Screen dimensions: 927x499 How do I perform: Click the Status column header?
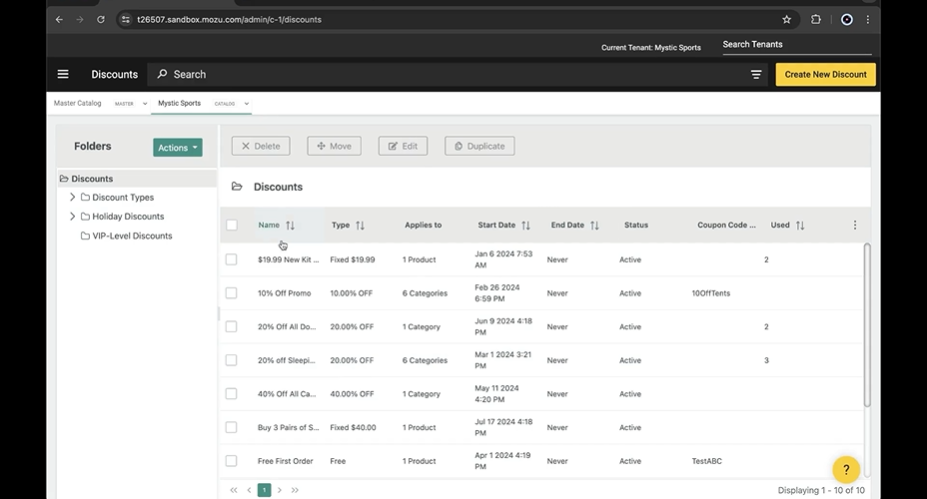636,225
